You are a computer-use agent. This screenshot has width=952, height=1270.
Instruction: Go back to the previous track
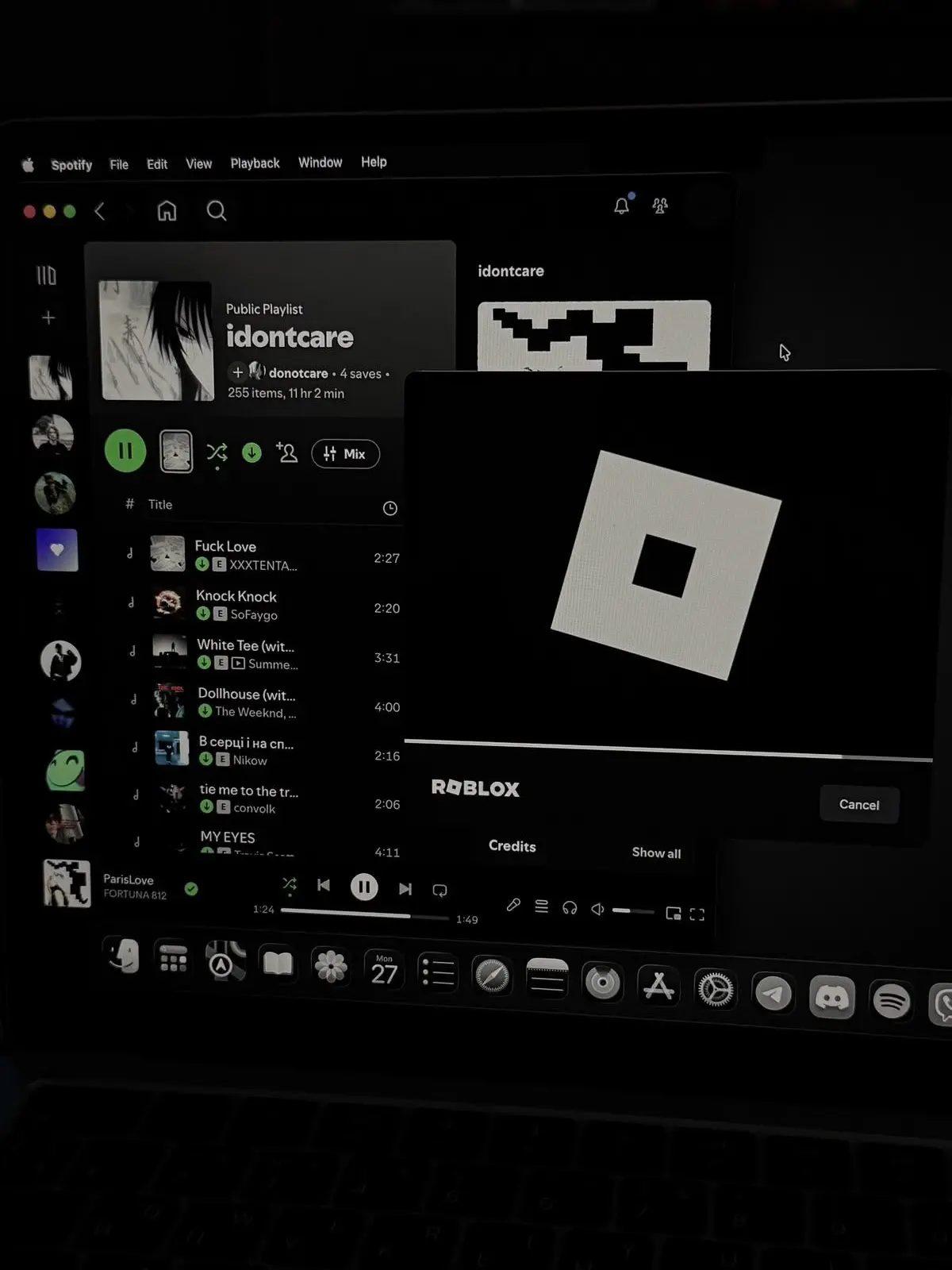click(324, 885)
